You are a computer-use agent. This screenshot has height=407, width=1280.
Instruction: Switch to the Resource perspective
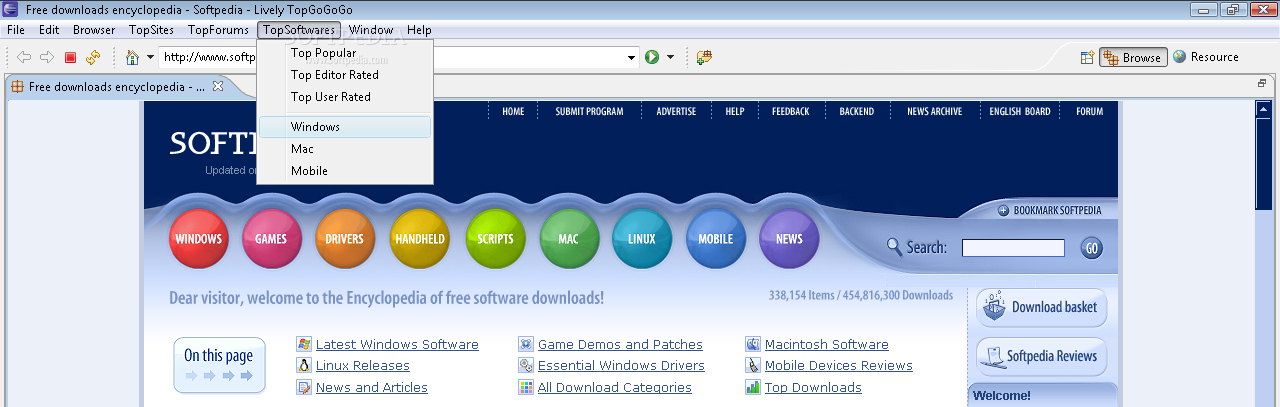point(1206,57)
